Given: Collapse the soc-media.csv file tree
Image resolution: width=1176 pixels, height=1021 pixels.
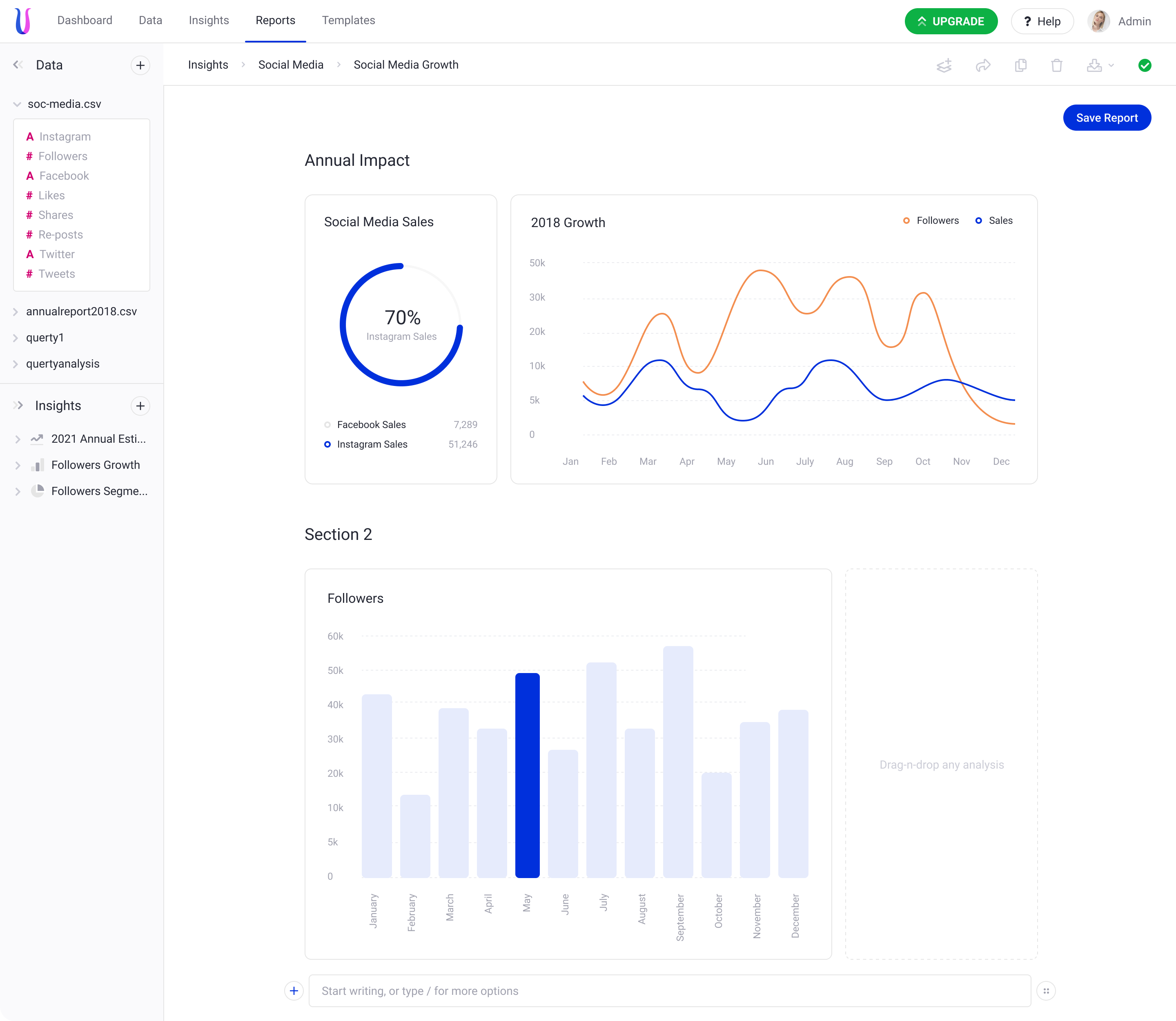Looking at the screenshot, I should (x=17, y=104).
